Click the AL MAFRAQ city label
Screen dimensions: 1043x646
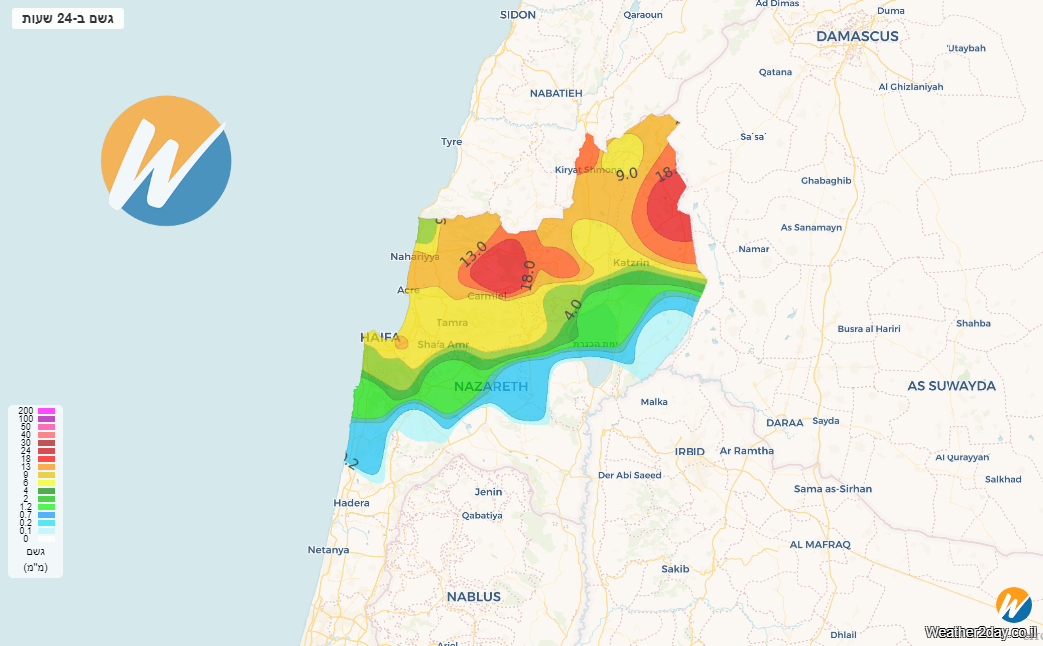point(819,544)
